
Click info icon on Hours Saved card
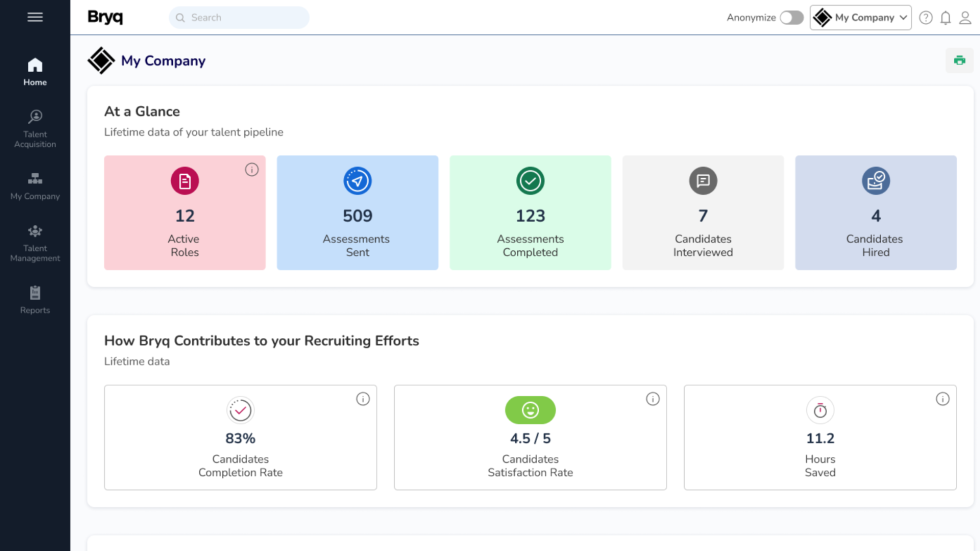click(942, 399)
